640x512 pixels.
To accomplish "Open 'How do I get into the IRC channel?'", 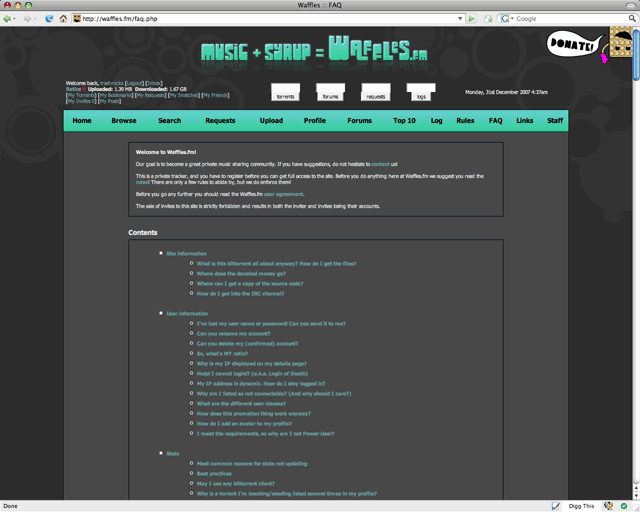I will (x=240, y=294).
